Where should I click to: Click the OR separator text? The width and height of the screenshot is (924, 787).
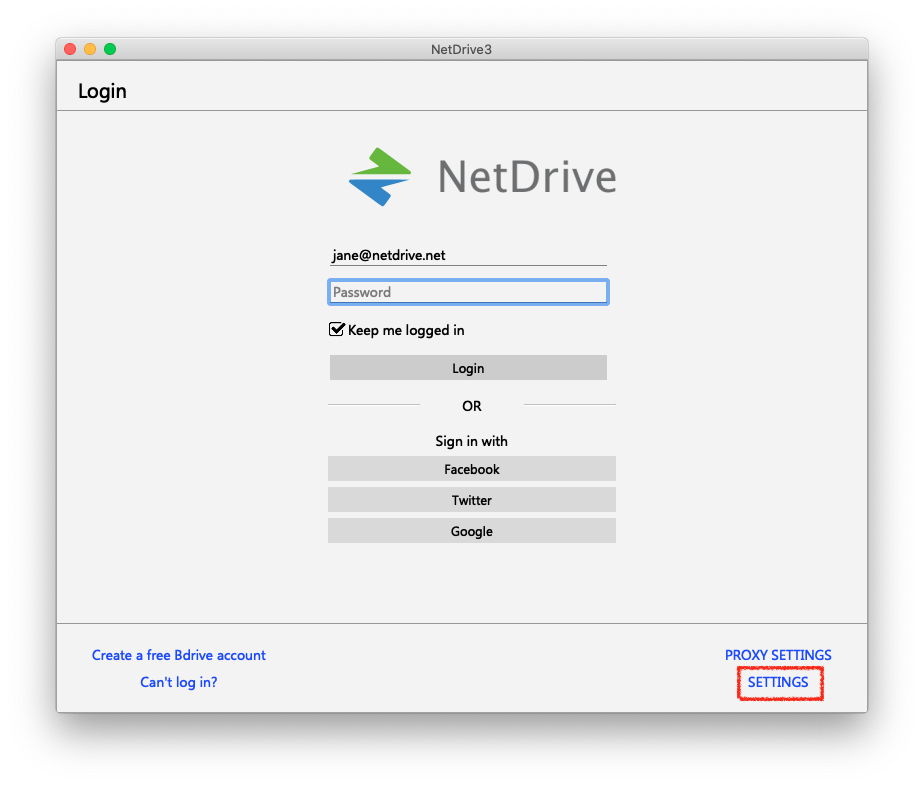tap(471, 406)
